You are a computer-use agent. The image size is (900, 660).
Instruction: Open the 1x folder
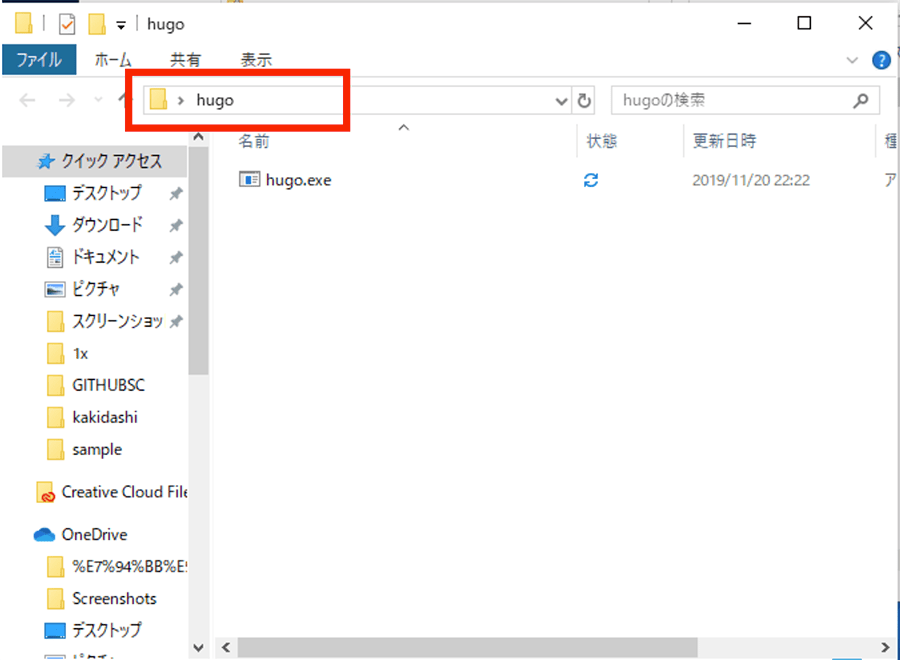click(80, 354)
